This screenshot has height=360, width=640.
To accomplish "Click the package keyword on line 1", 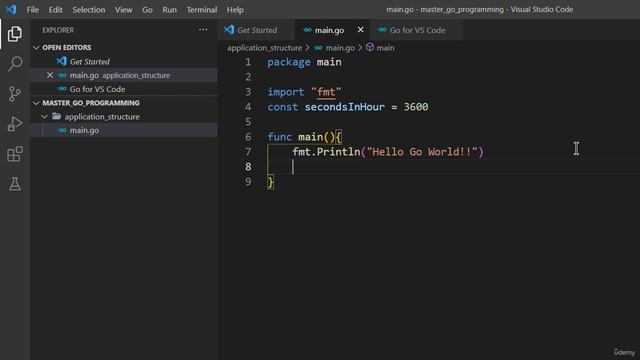I will pyautogui.click(x=289, y=62).
